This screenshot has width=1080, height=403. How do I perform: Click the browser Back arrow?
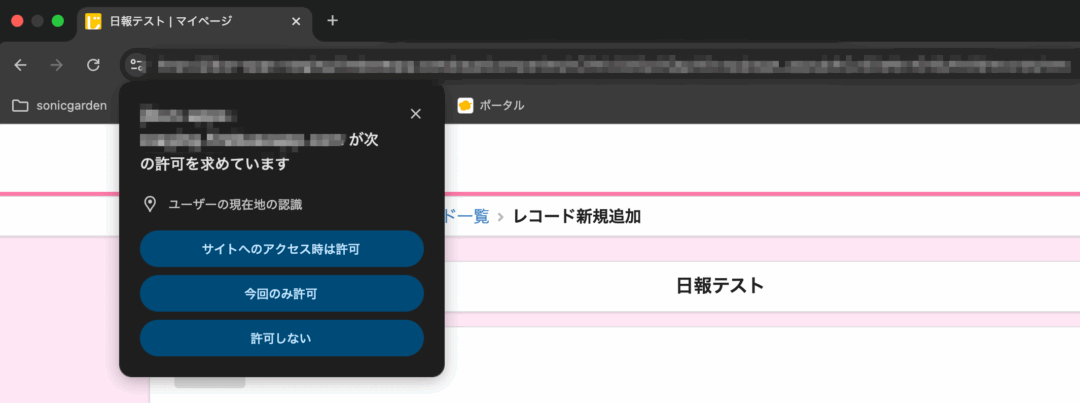(x=21, y=65)
